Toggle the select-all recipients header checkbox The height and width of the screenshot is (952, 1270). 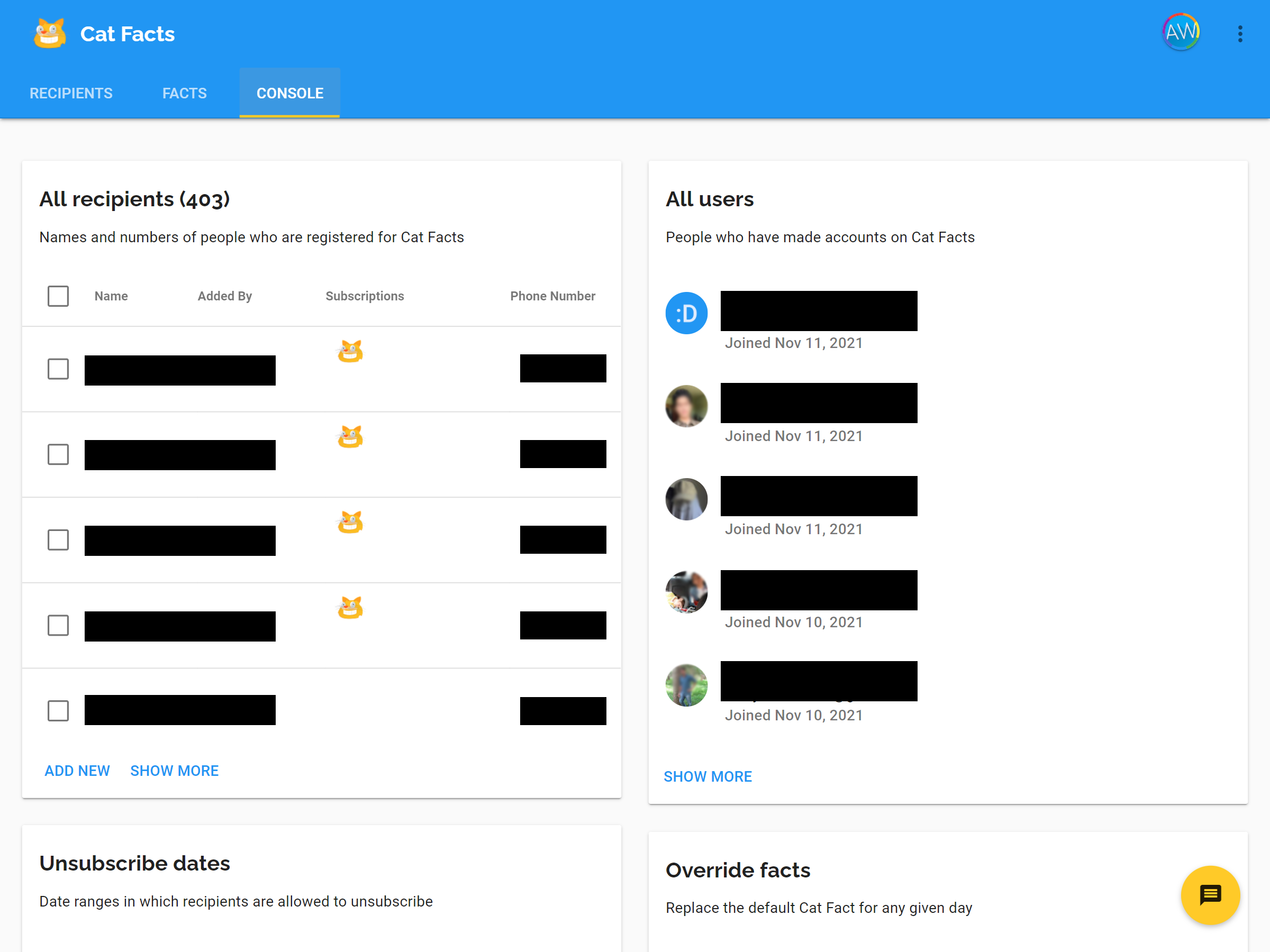pyautogui.click(x=58, y=296)
